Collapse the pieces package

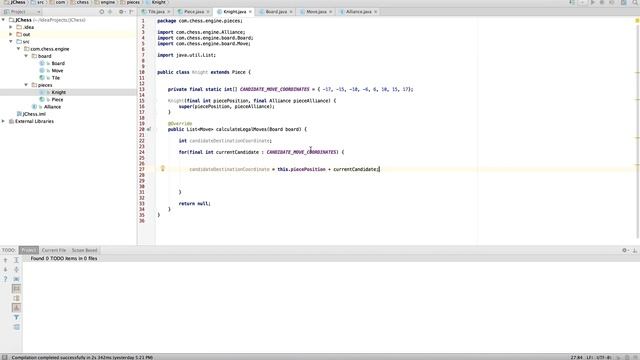26,85
